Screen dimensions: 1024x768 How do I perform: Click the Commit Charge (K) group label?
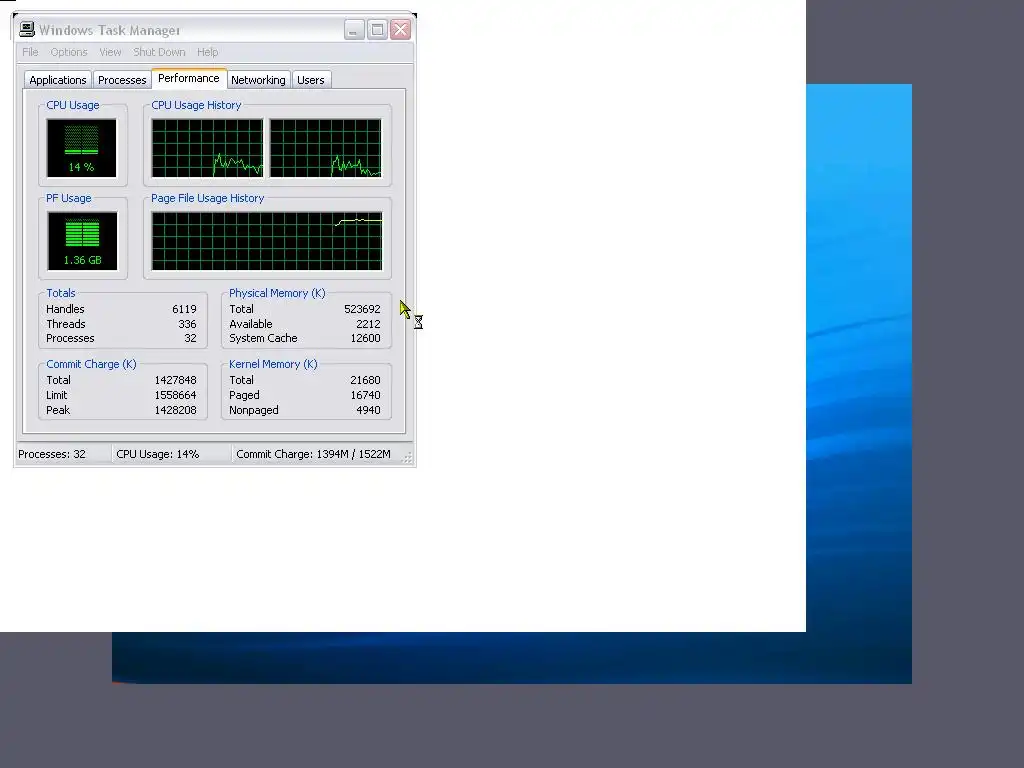click(91, 364)
